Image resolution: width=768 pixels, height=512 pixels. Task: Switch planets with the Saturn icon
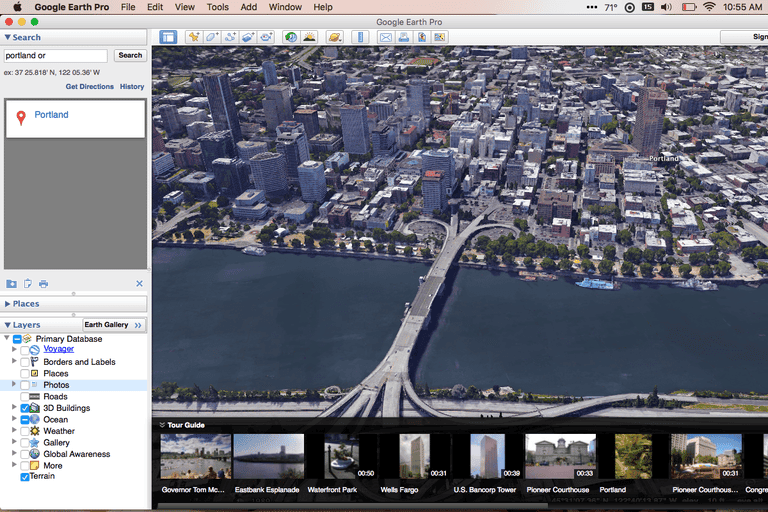[x=335, y=37]
